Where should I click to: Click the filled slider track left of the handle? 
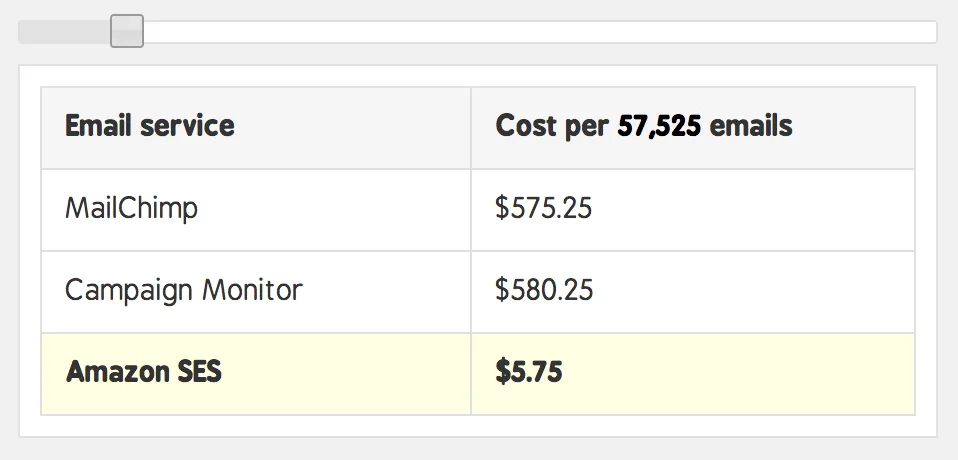click(64, 32)
